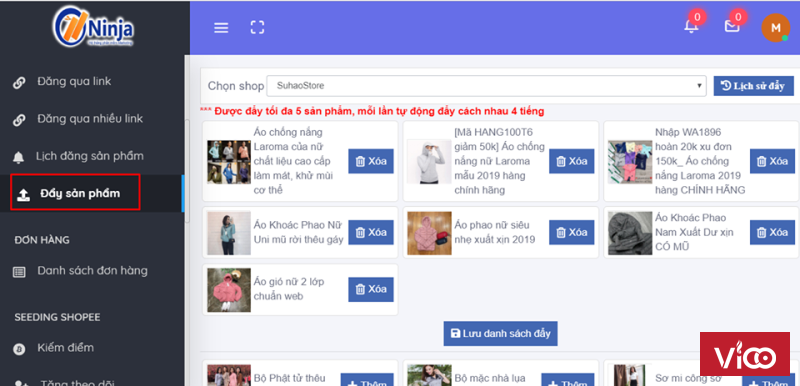Click the link icon beside Đăng qua link
Viewport: 800px width, 386px height.
pyautogui.click(x=19, y=83)
